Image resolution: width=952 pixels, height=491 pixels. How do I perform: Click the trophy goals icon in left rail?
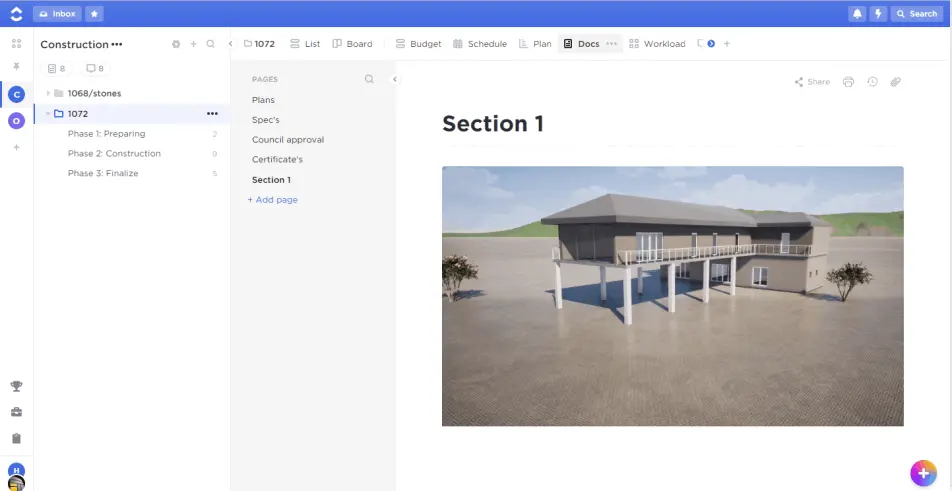16,387
